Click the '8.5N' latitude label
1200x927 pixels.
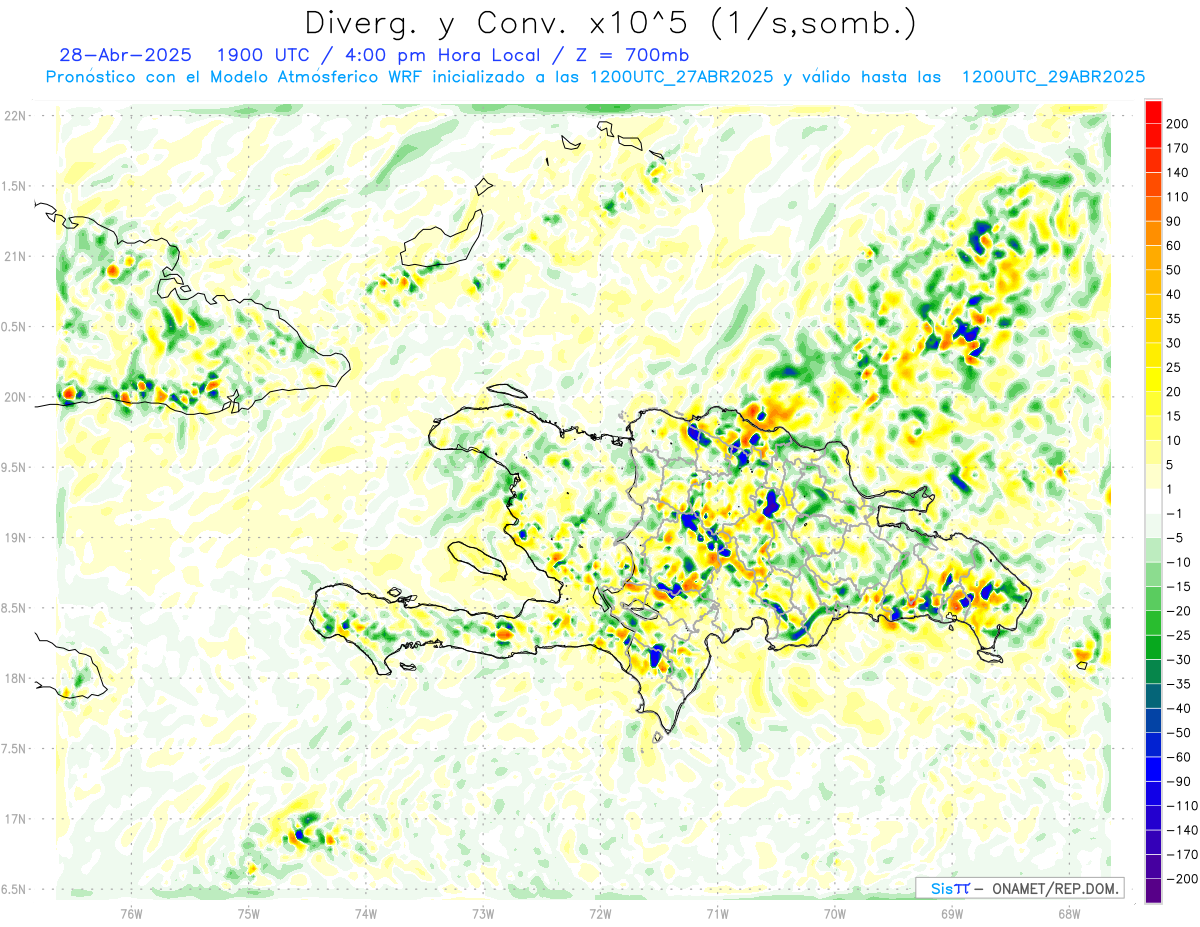click(x=14, y=608)
